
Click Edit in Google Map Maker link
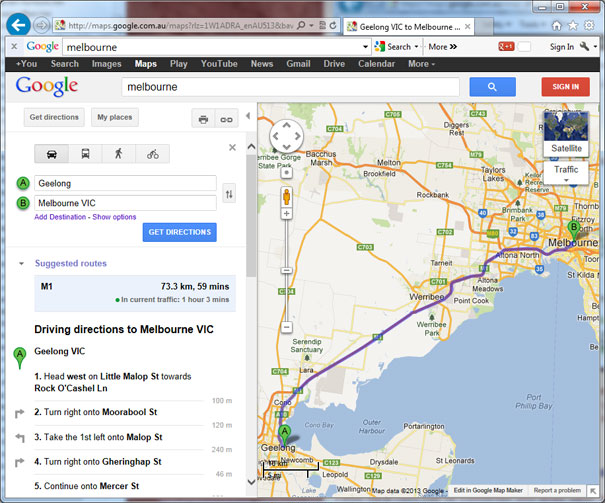(x=488, y=490)
